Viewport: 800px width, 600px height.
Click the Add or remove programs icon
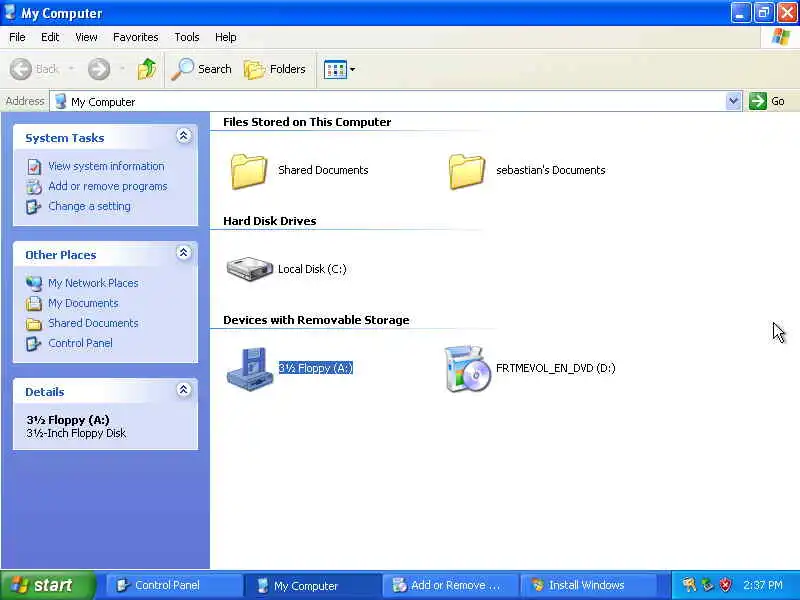[x=34, y=187]
